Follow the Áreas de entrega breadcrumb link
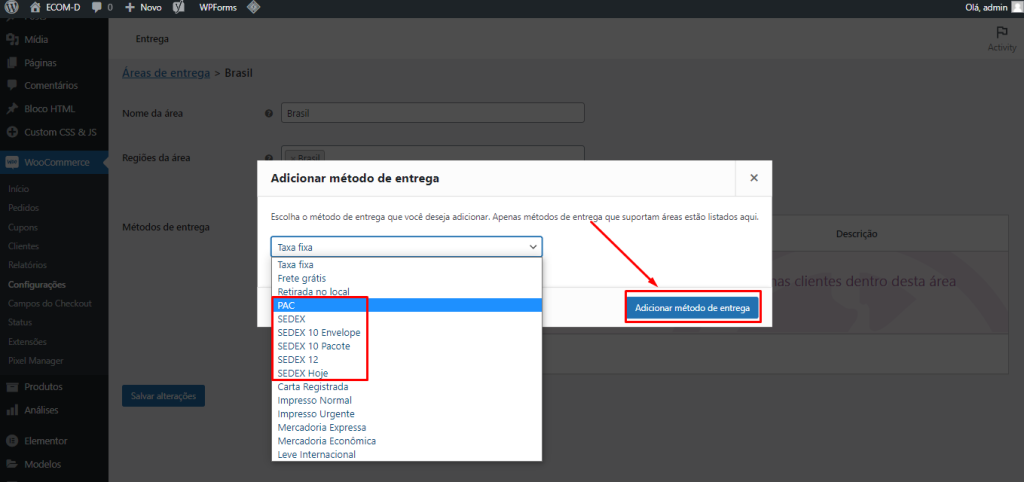 point(166,72)
